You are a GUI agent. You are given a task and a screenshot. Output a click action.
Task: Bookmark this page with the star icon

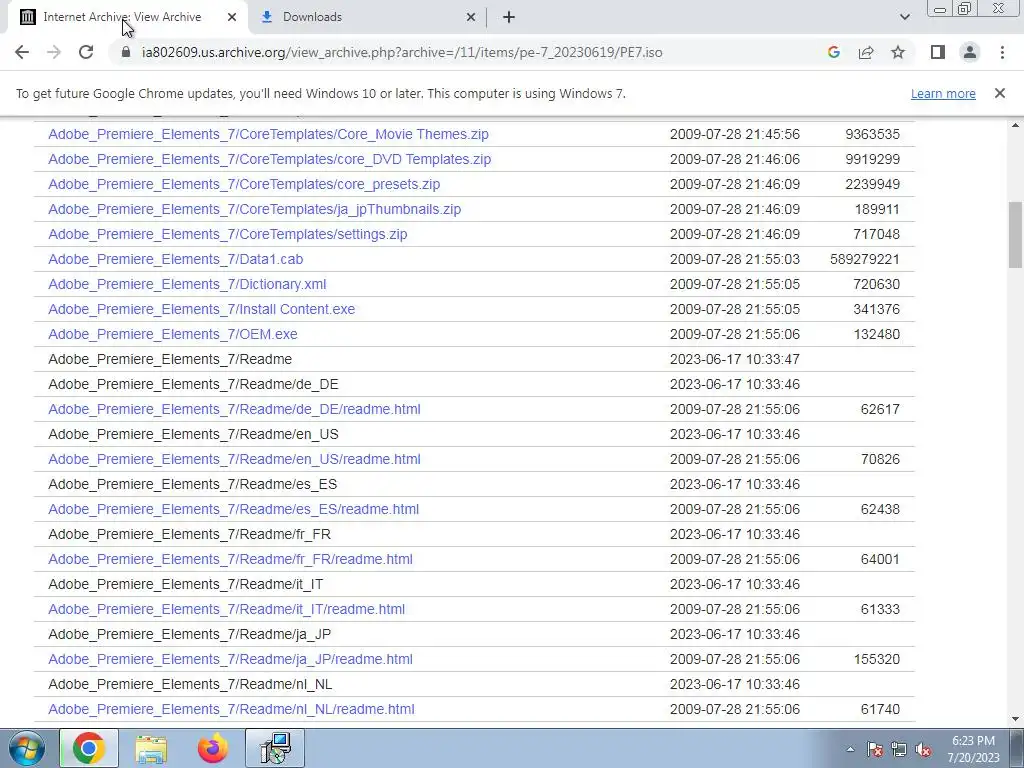pyautogui.click(x=898, y=52)
